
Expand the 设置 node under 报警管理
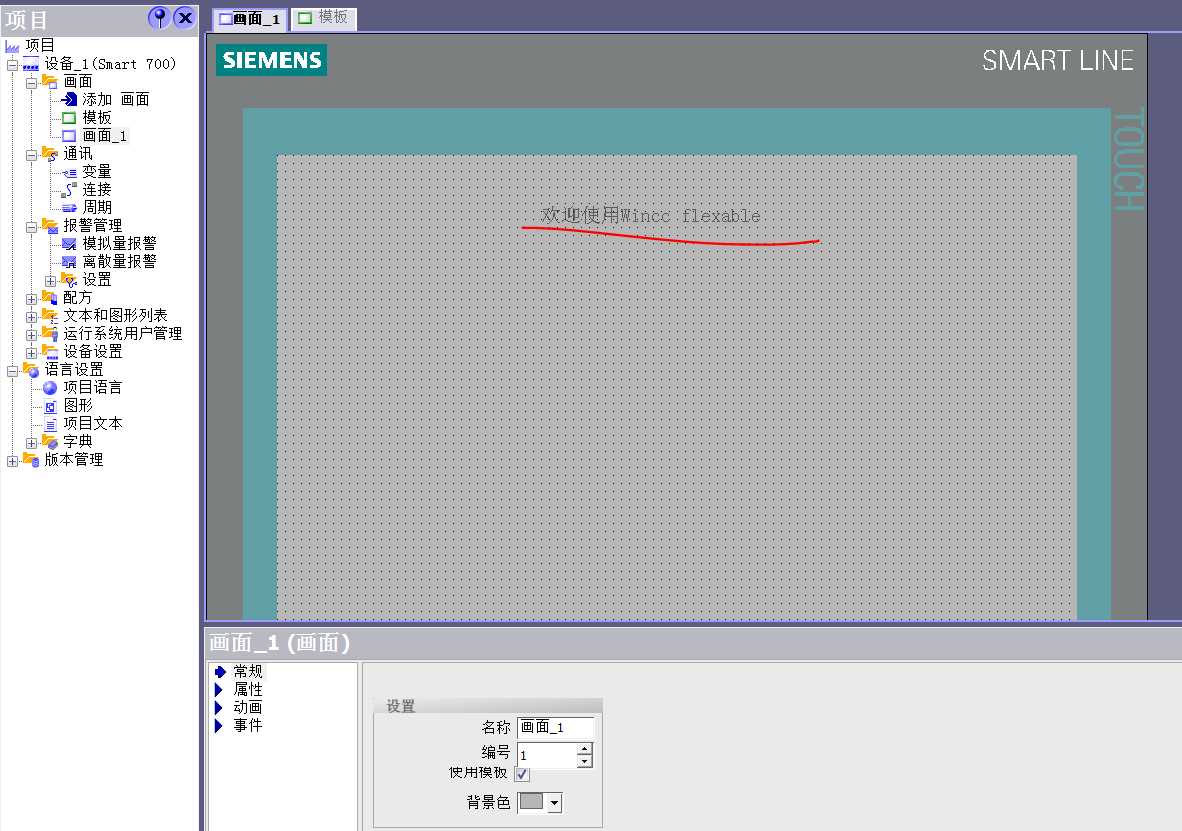50,281
